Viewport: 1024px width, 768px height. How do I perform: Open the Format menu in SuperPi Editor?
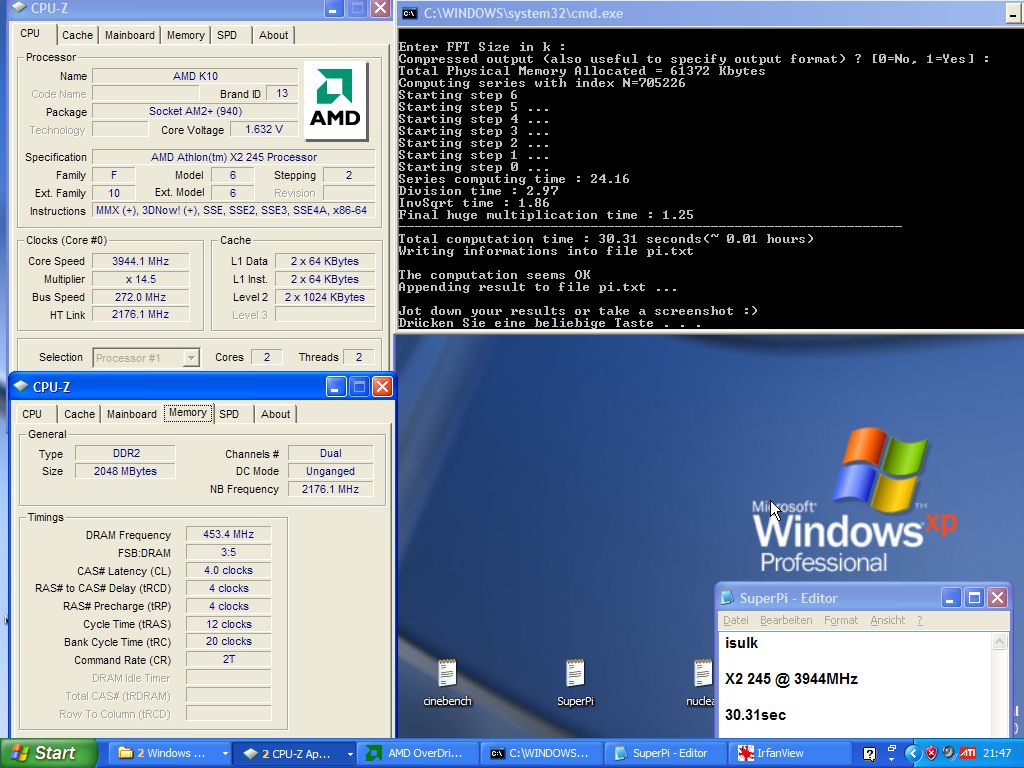tap(840, 620)
